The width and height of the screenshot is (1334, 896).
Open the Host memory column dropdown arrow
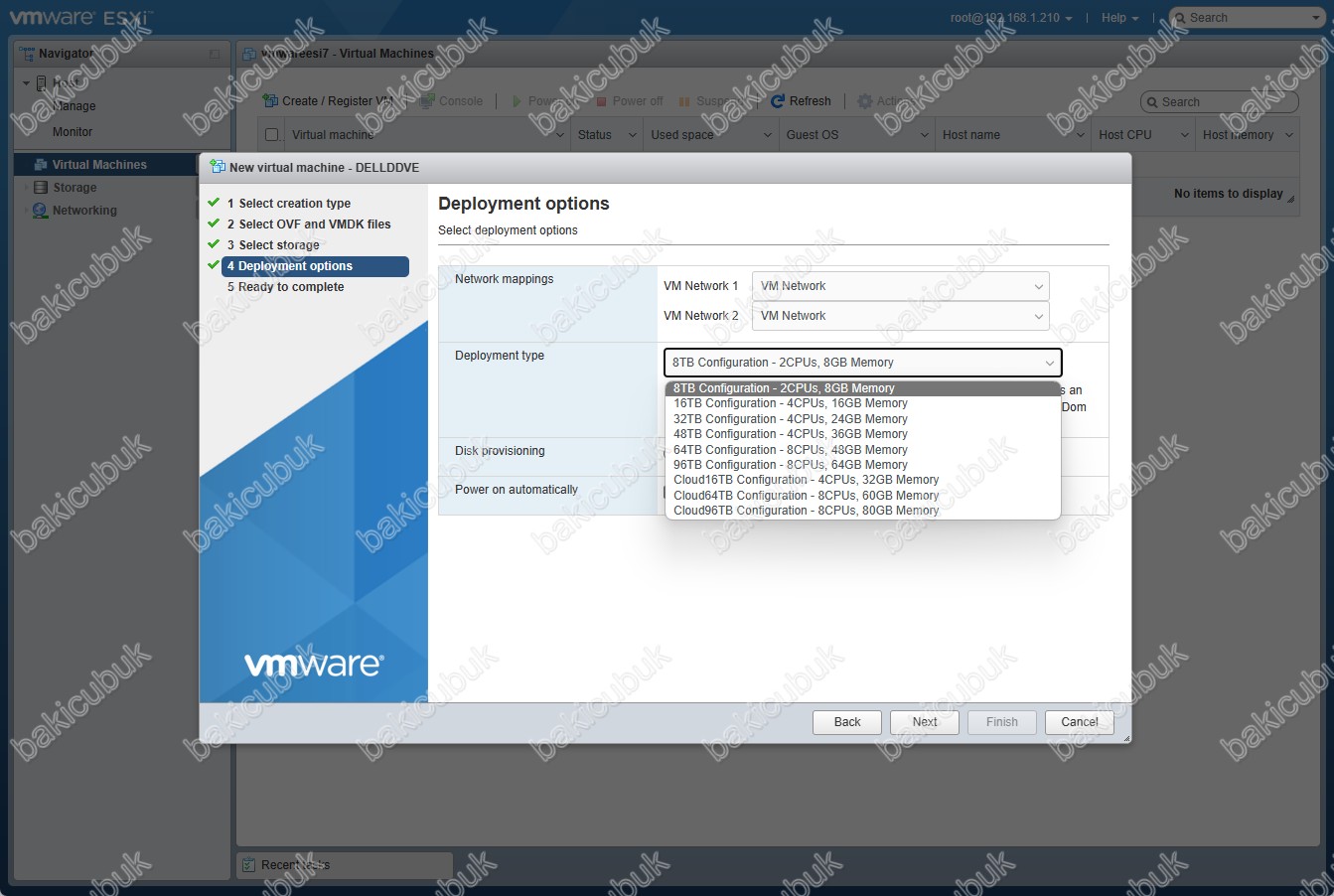(x=1289, y=135)
